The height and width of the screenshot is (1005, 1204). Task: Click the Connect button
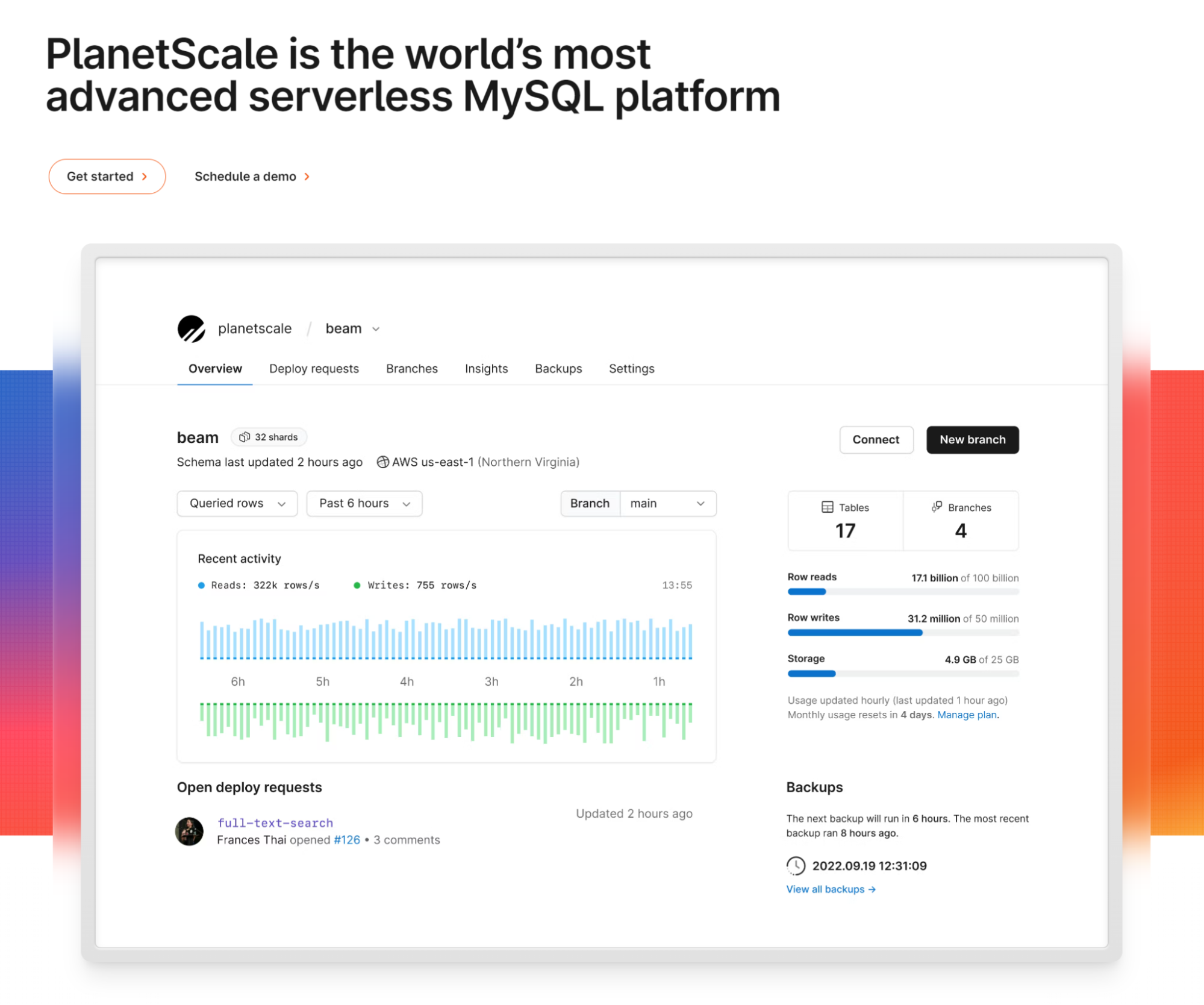(876, 439)
